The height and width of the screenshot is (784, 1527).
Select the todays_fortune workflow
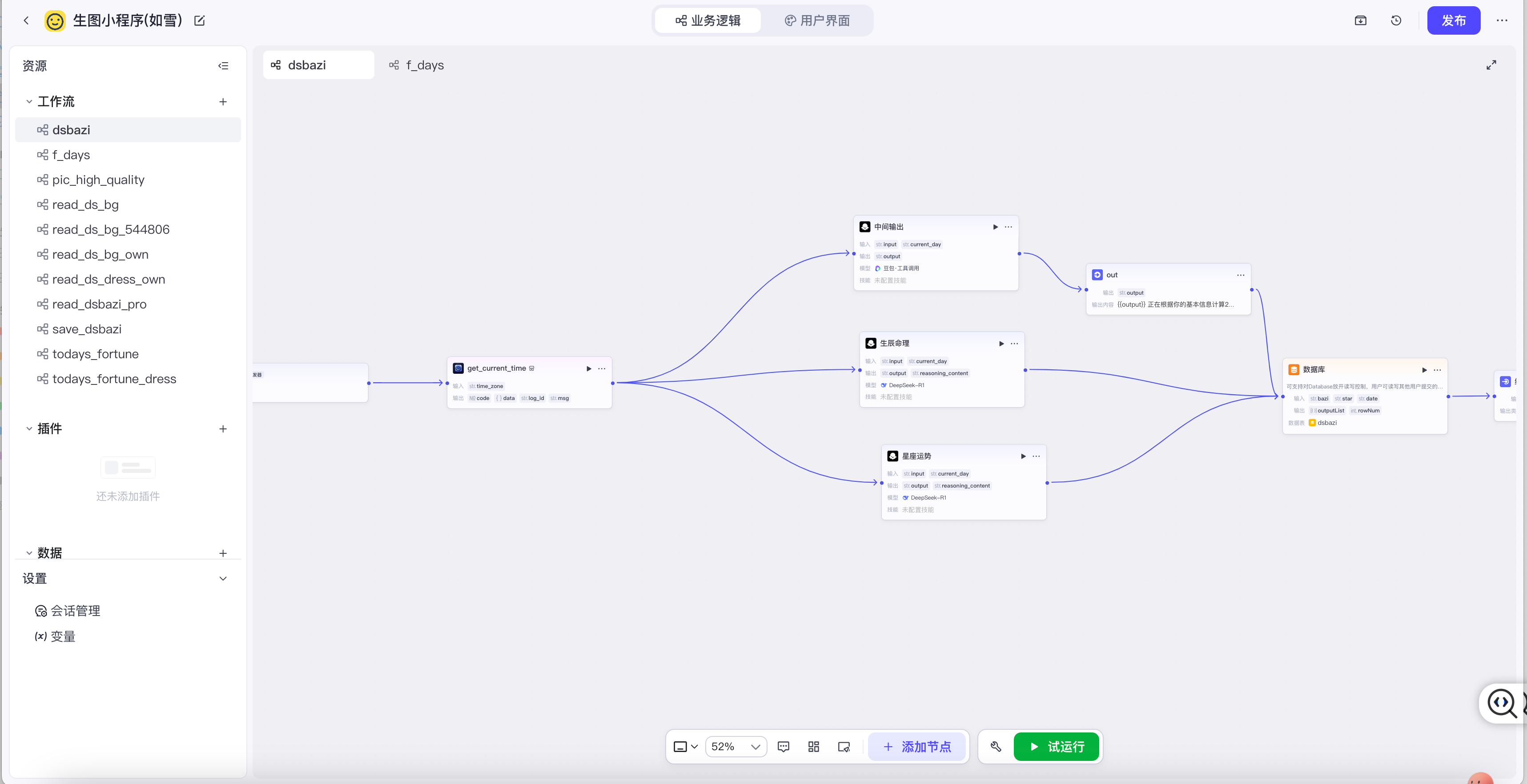(x=95, y=354)
